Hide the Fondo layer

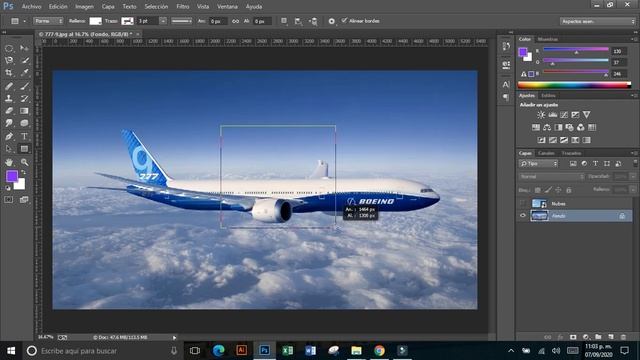pos(522,216)
